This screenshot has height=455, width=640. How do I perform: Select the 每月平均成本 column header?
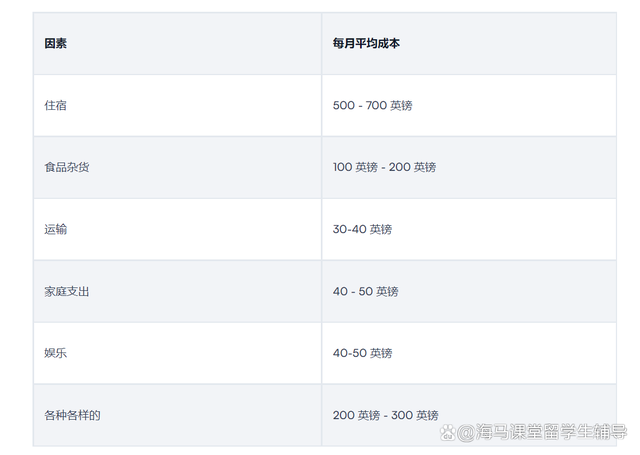366,43
